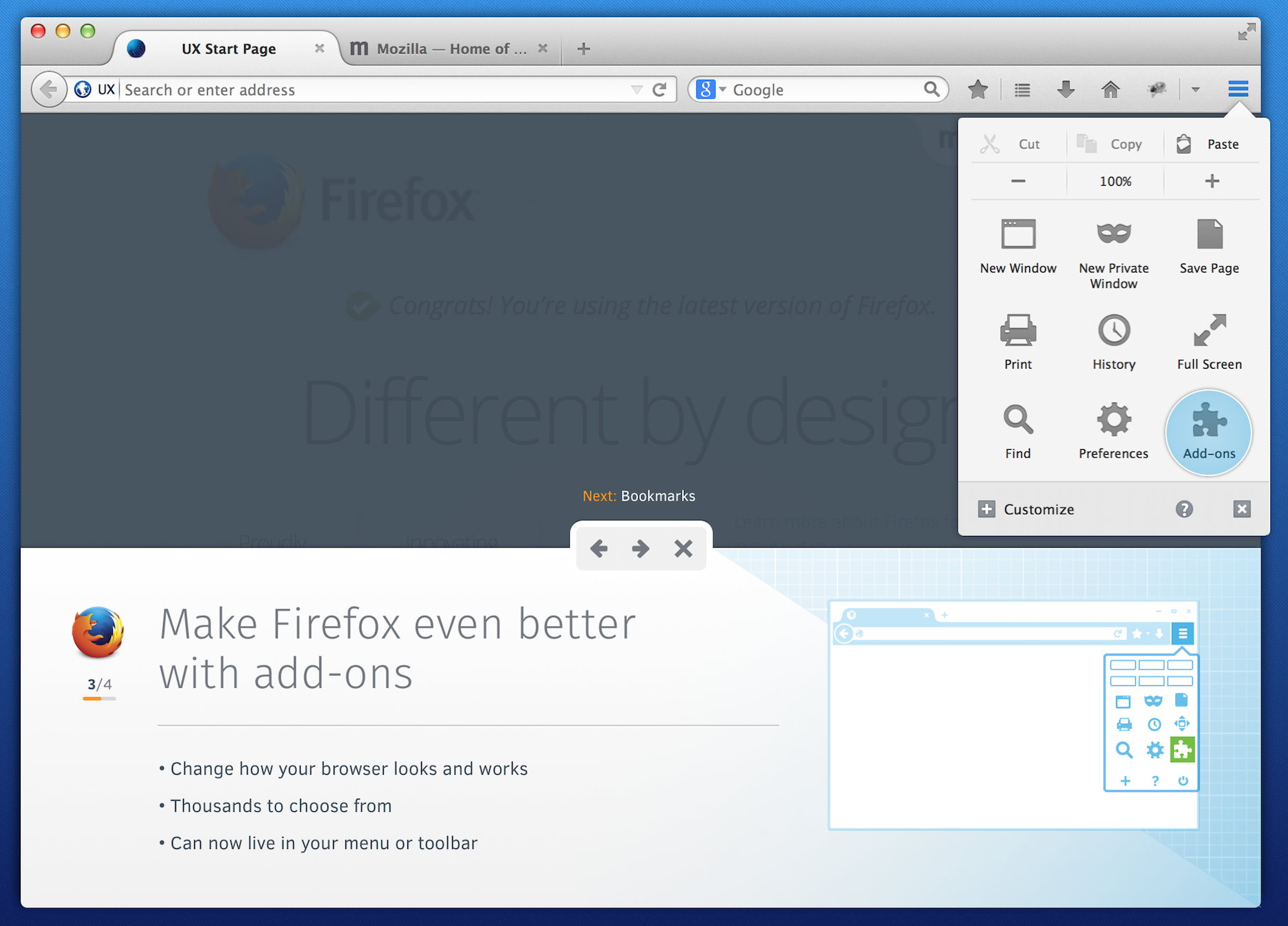This screenshot has width=1288, height=926.
Task: Open the help question mark icon
Action: pyautogui.click(x=1183, y=509)
